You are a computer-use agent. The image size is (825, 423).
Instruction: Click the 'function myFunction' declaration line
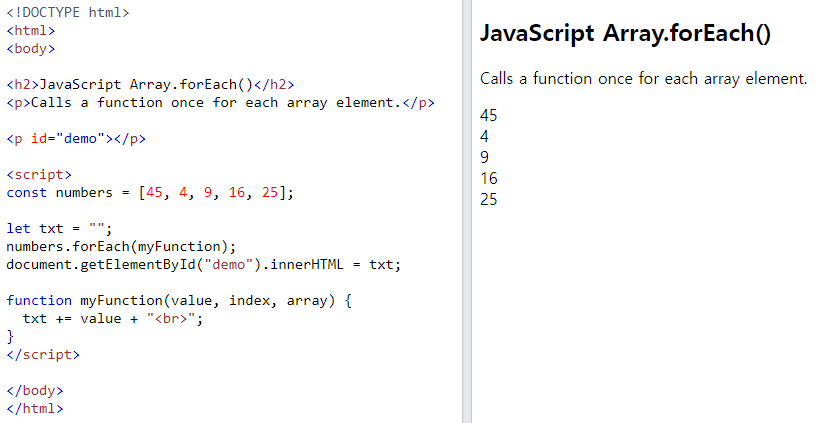point(179,300)
